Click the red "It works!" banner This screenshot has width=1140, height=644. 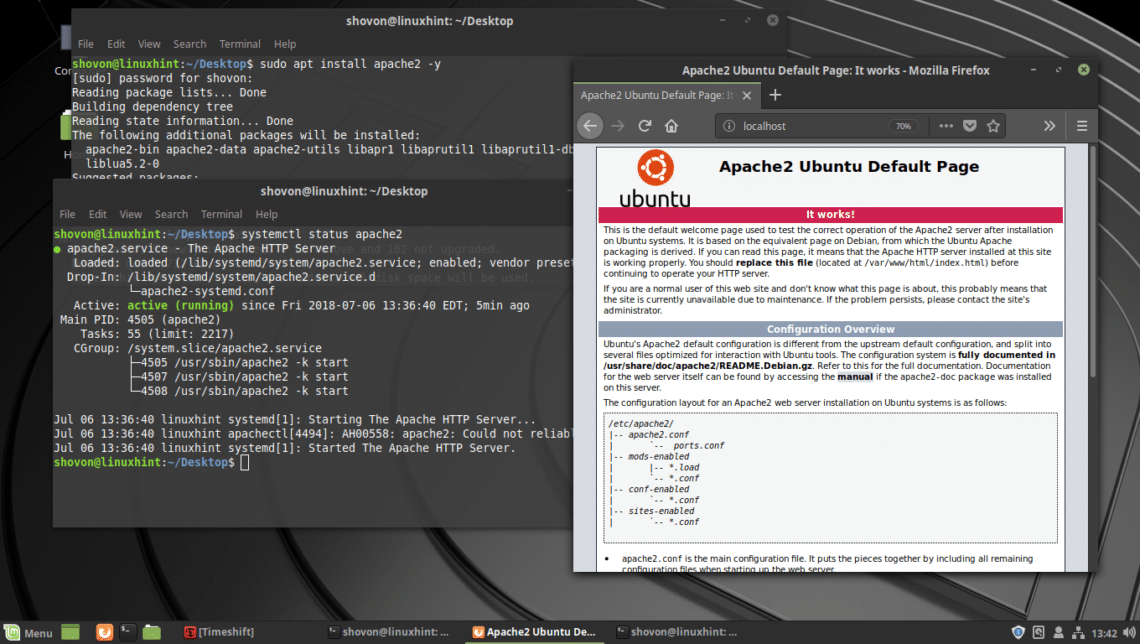point(830,214)
